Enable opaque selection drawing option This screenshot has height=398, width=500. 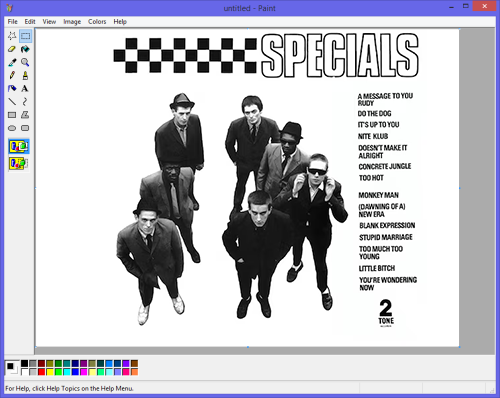point(19,146)
